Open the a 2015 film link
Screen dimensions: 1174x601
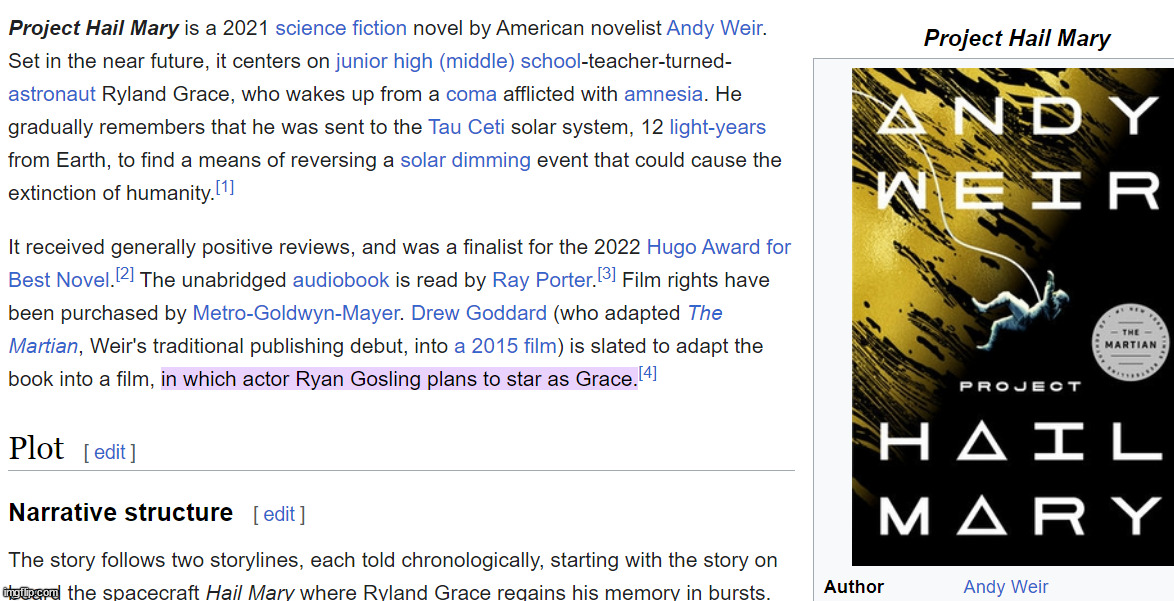tap(505, 346)
